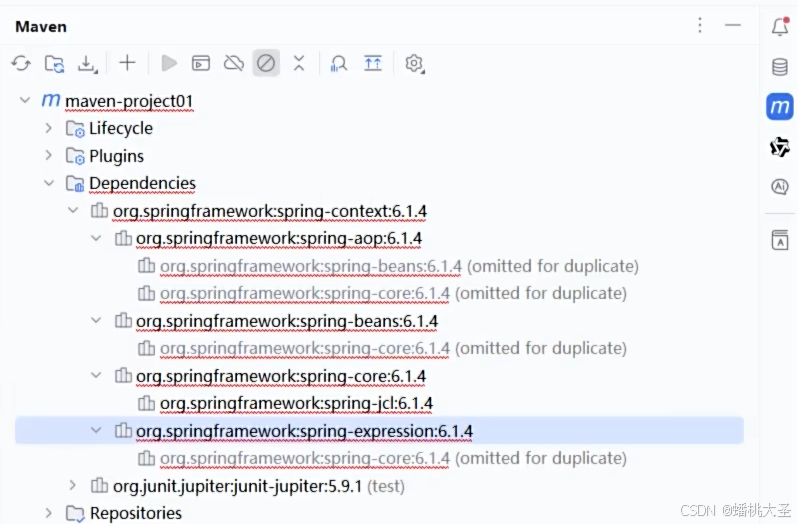
Task: Open translation document sidebar icon
Action: click(x=780, y=240)
